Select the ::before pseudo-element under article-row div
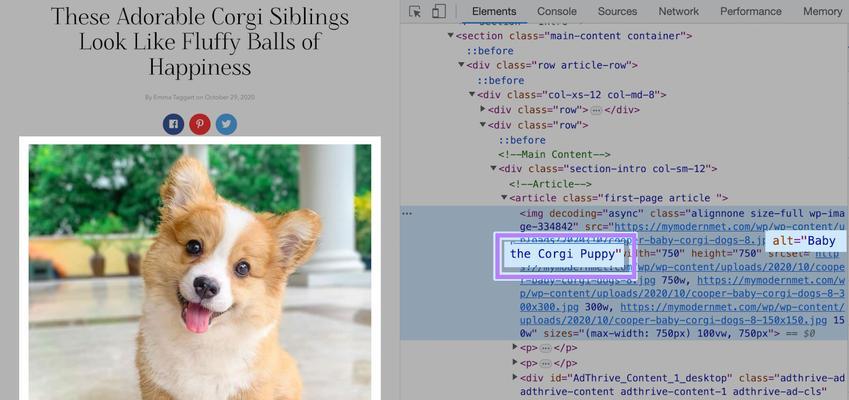Image resolution: width=849 pixels, height=400 pixels. 500,81
